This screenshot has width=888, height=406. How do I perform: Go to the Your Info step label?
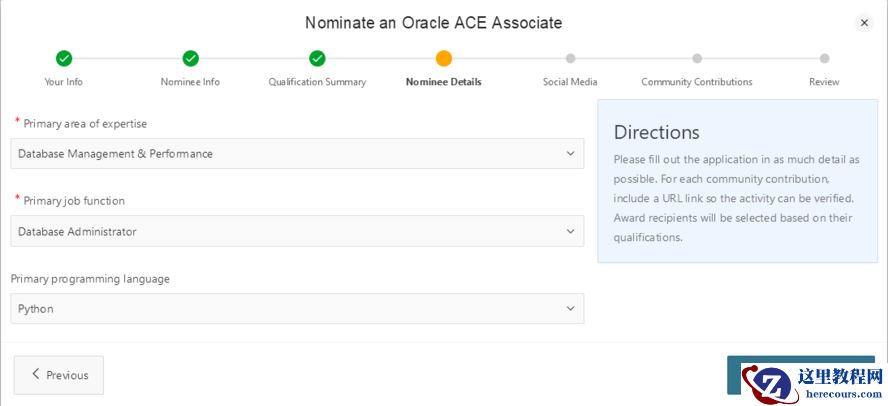click(64, 82)
